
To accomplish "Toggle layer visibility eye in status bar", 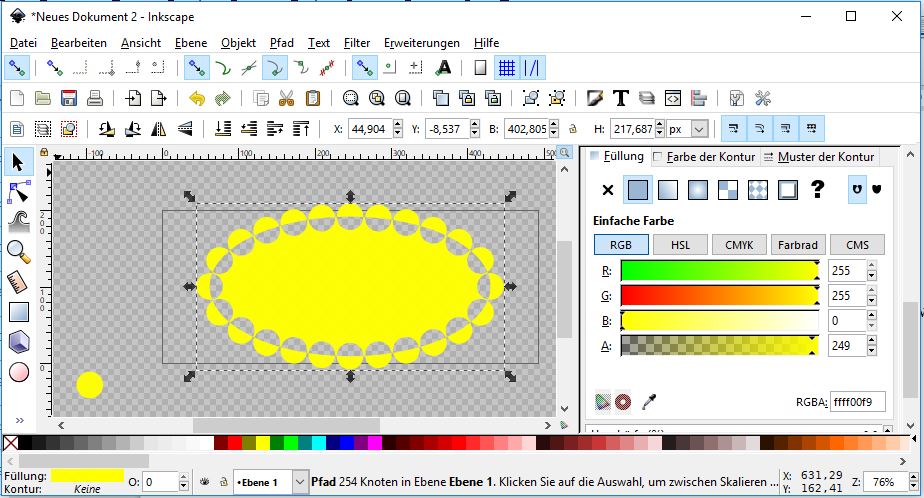I will pos(204,482).
